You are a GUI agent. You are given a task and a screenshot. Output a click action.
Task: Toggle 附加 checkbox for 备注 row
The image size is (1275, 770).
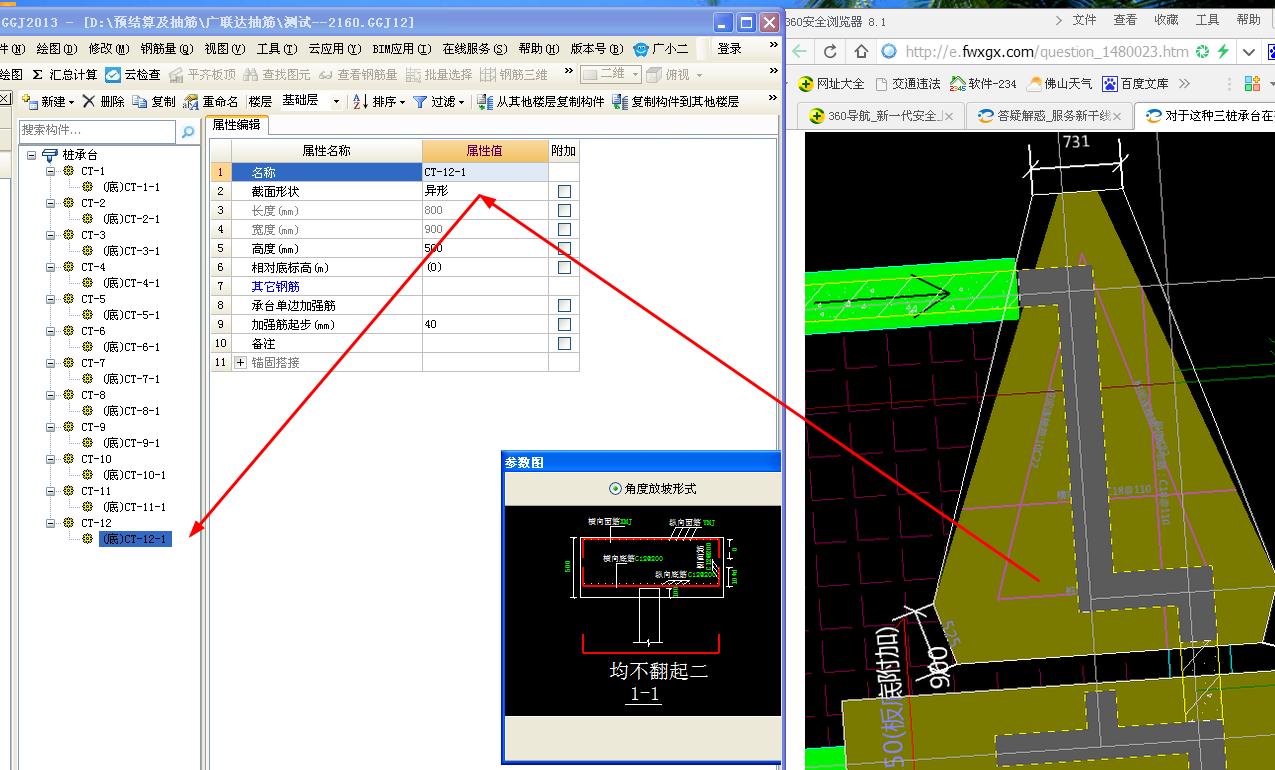(564, 343)
